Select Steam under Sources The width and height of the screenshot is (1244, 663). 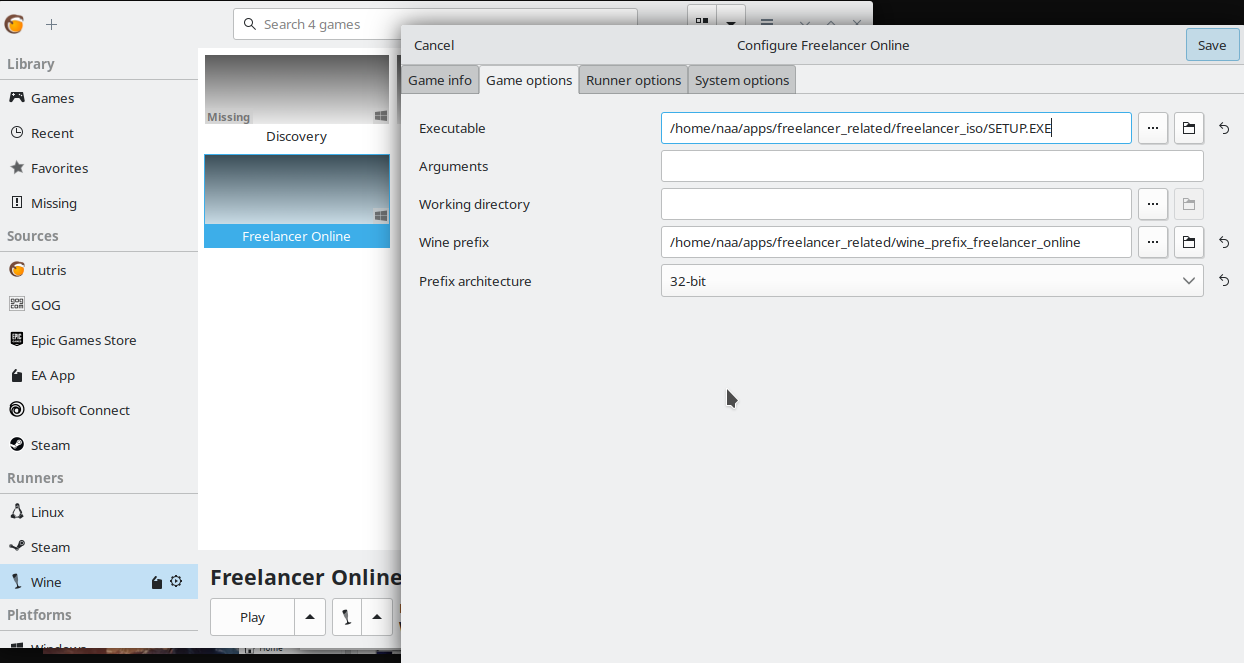(x=99, y=445)
